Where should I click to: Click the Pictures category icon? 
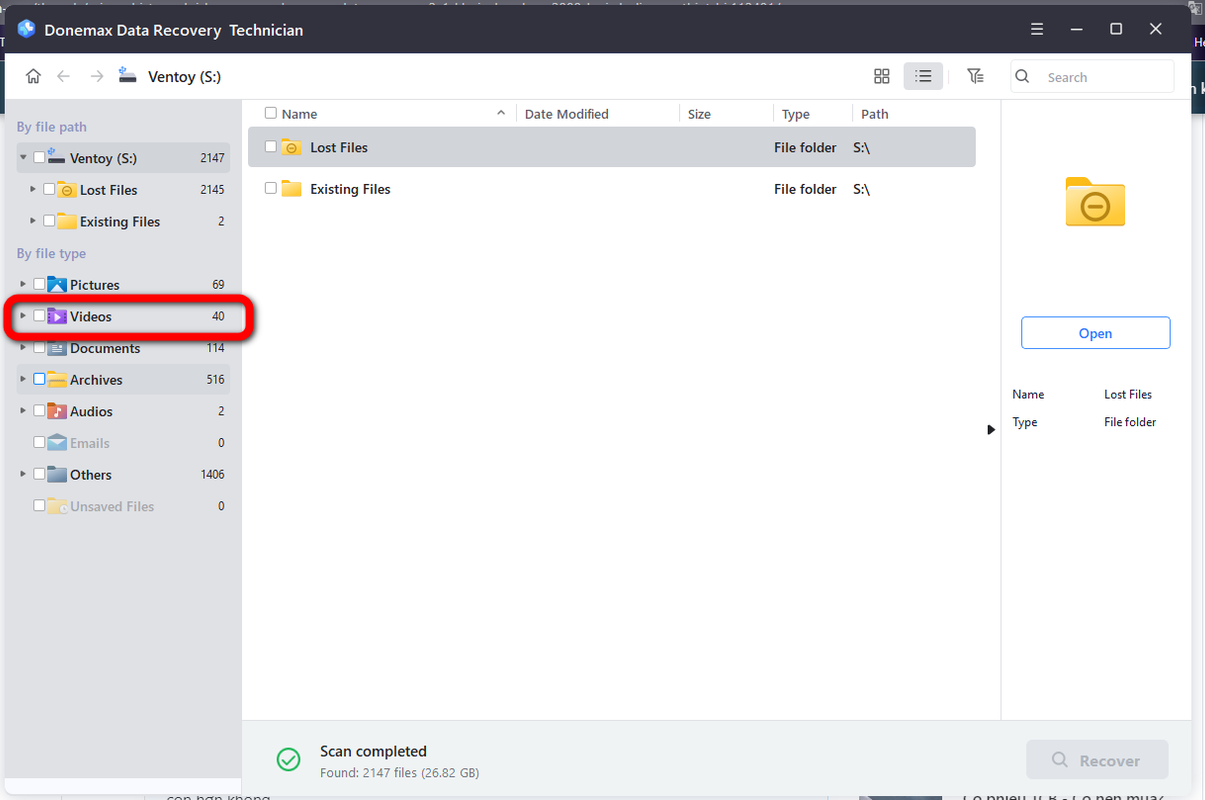tap(57, 285)
